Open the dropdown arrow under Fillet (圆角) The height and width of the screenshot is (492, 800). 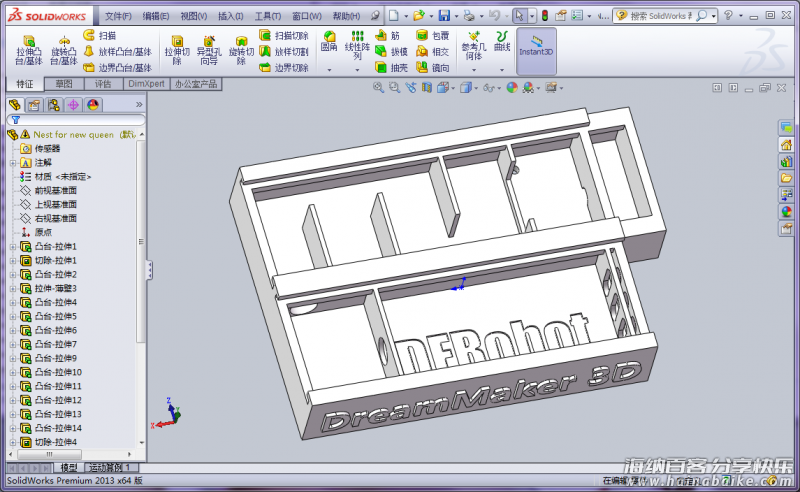point(329,69)
